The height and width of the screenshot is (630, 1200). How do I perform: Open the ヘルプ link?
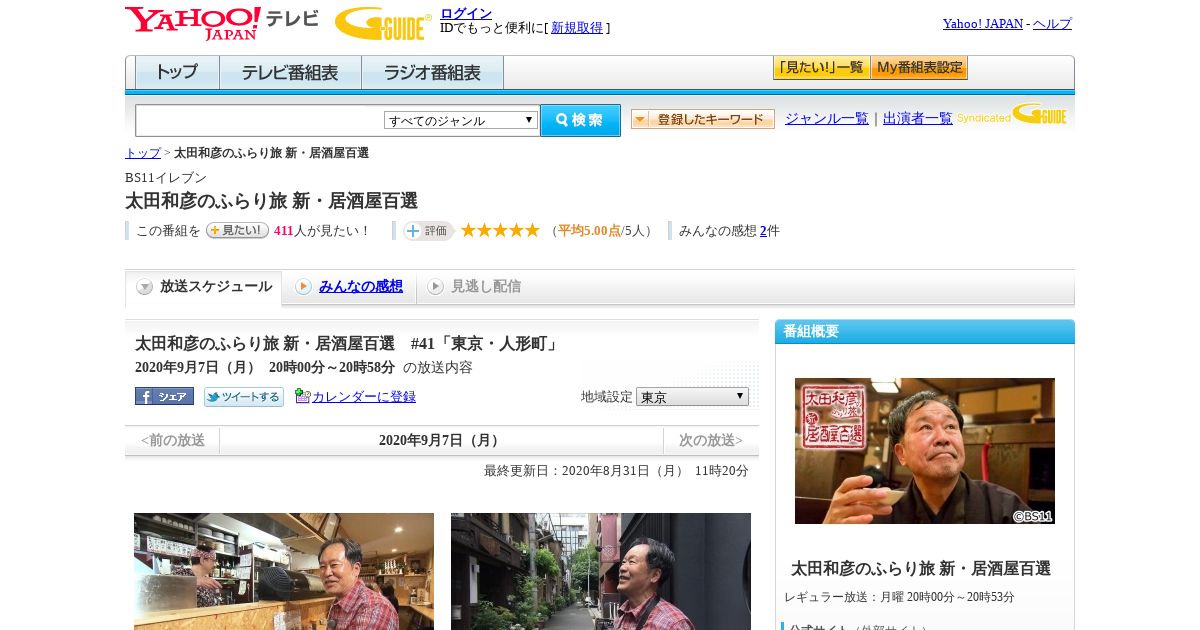point(1052,24)
